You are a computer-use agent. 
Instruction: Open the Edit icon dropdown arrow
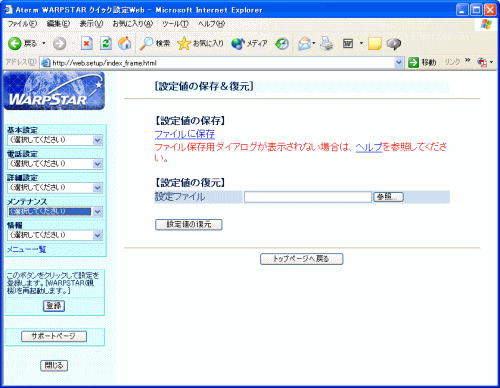coord(361,44)
